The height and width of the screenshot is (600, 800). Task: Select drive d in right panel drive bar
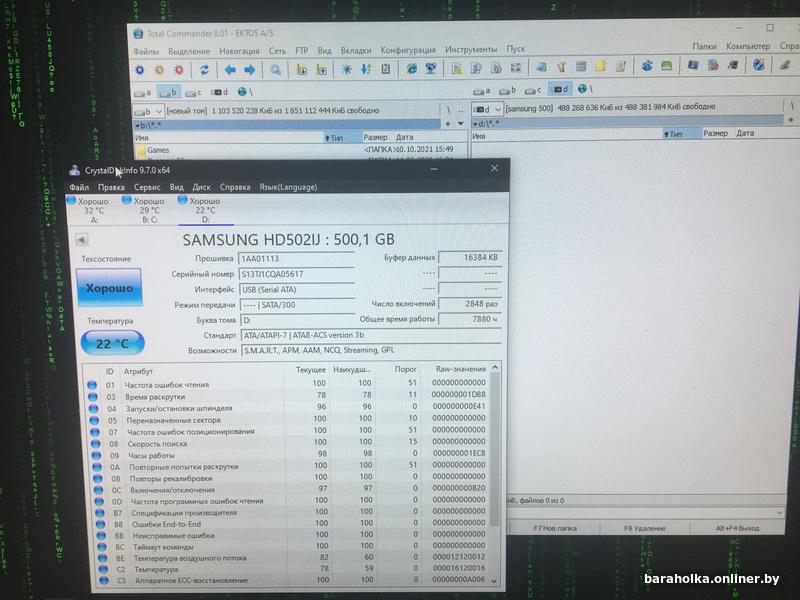560,89
